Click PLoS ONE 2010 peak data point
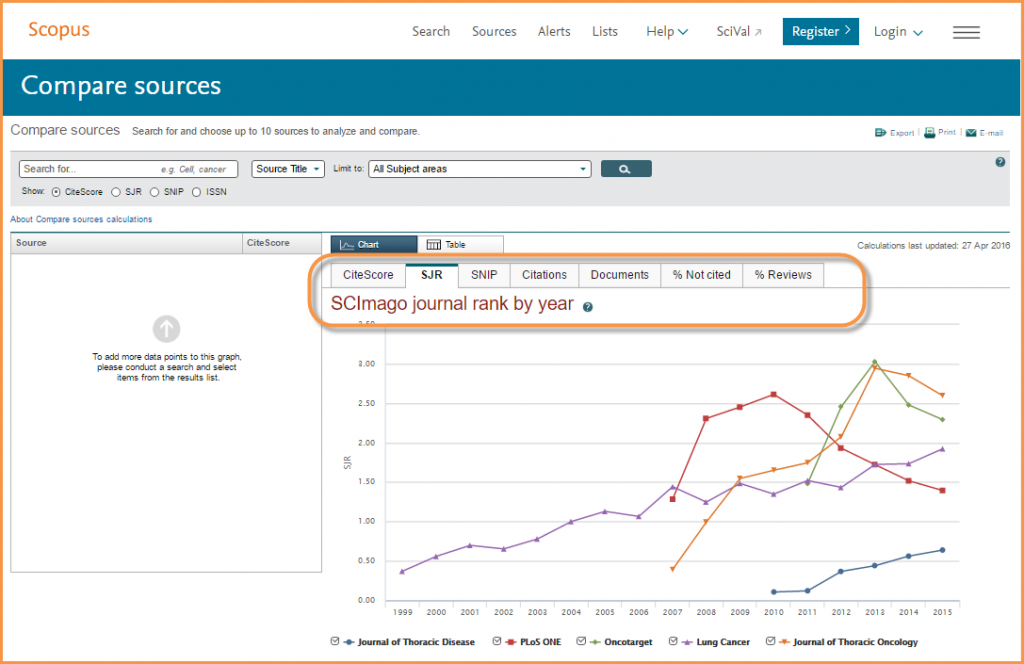The height and width of the screenshot is (664, 1024). click(773, 395)
